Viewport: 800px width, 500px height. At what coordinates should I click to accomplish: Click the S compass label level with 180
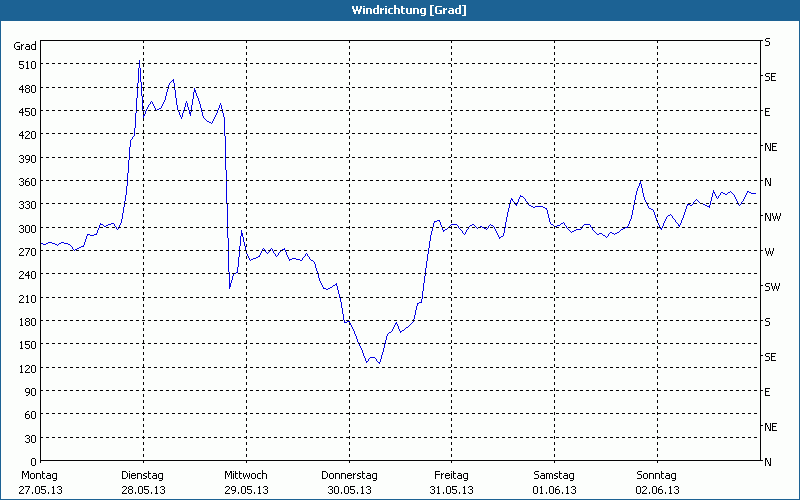[767, 322]
